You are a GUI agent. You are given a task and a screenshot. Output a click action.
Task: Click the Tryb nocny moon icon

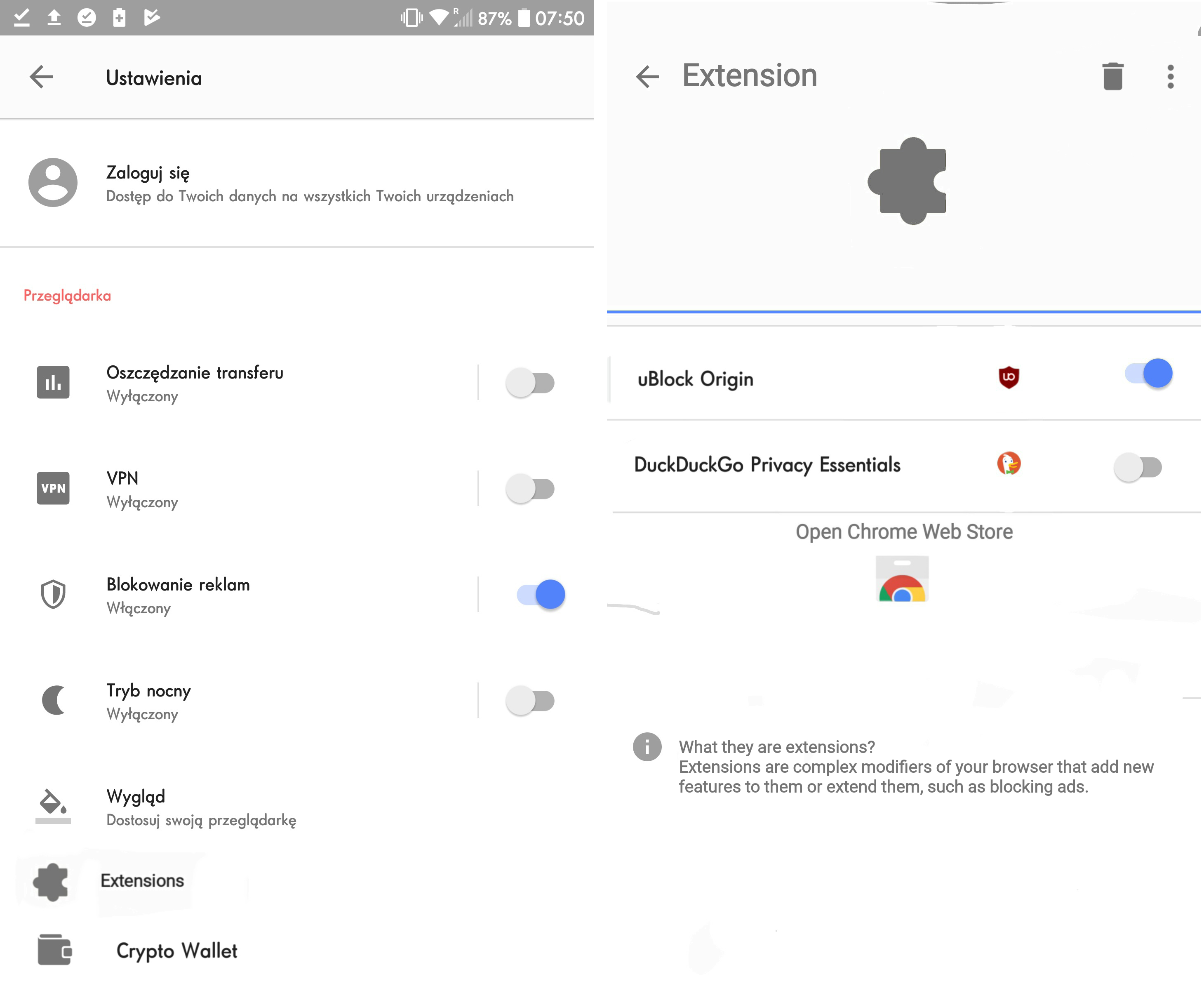[x=54, y=699]
